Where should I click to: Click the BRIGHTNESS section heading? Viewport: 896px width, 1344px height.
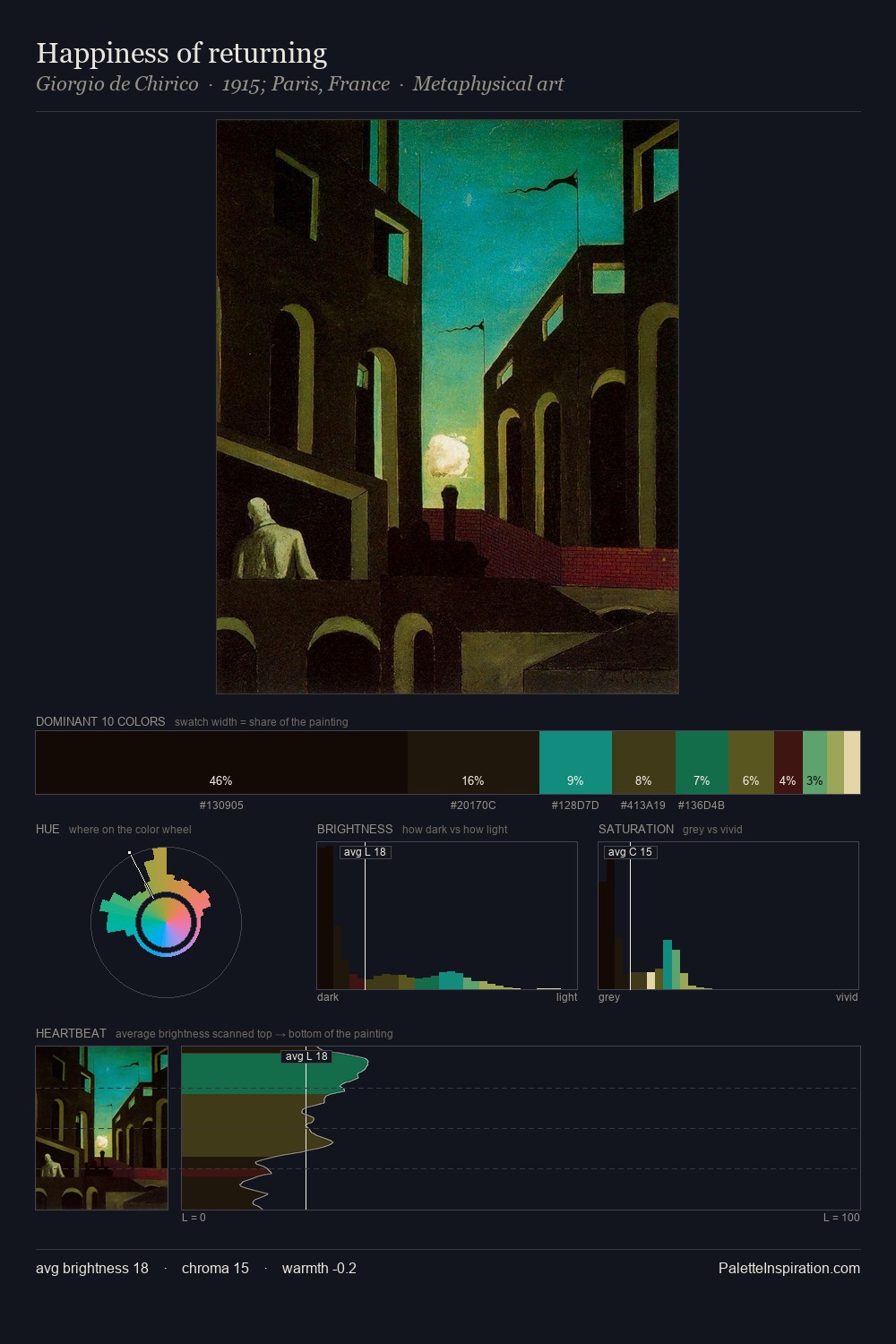(355, 829)
